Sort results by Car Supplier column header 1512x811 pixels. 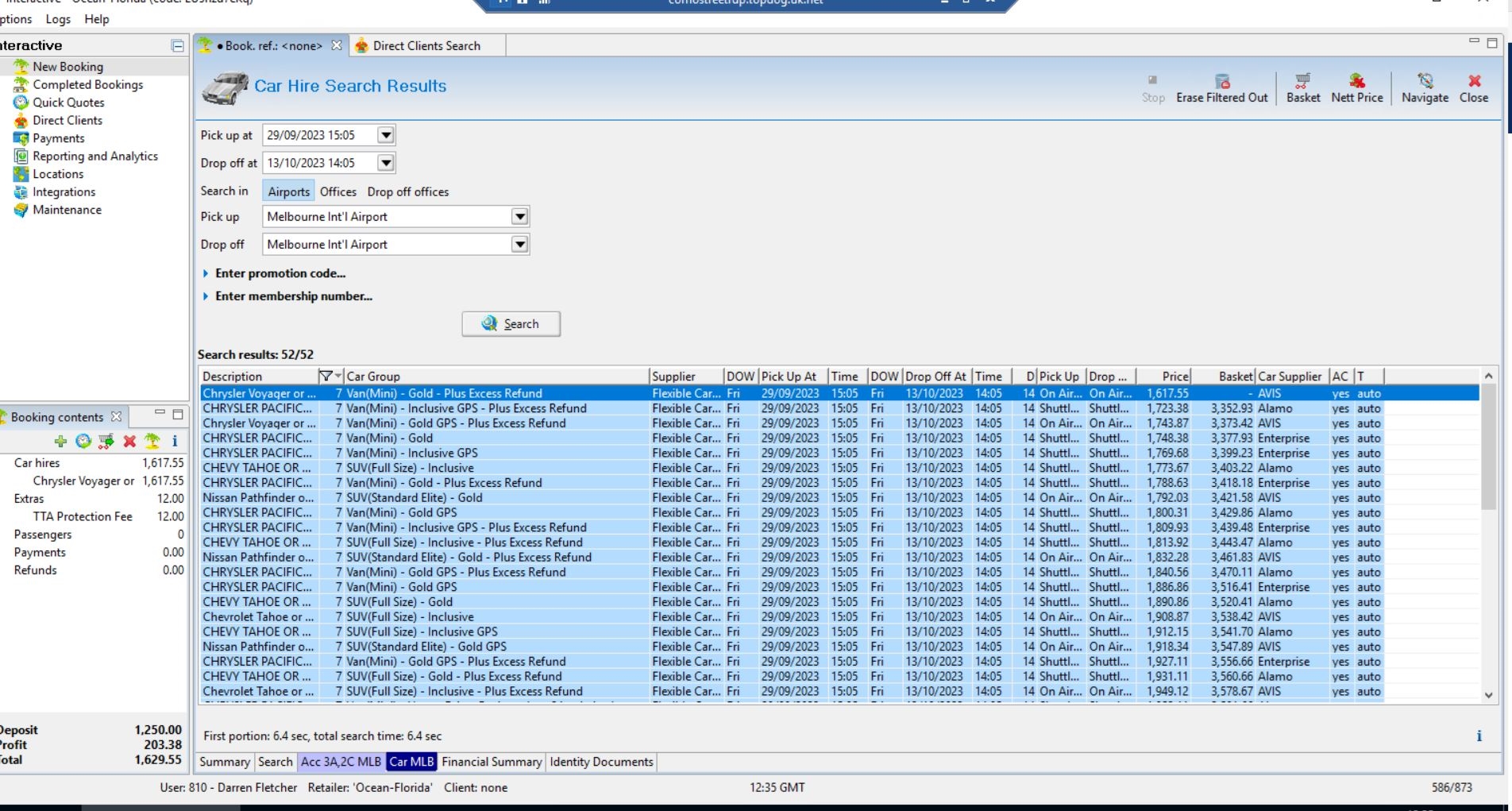point(1292,376)
